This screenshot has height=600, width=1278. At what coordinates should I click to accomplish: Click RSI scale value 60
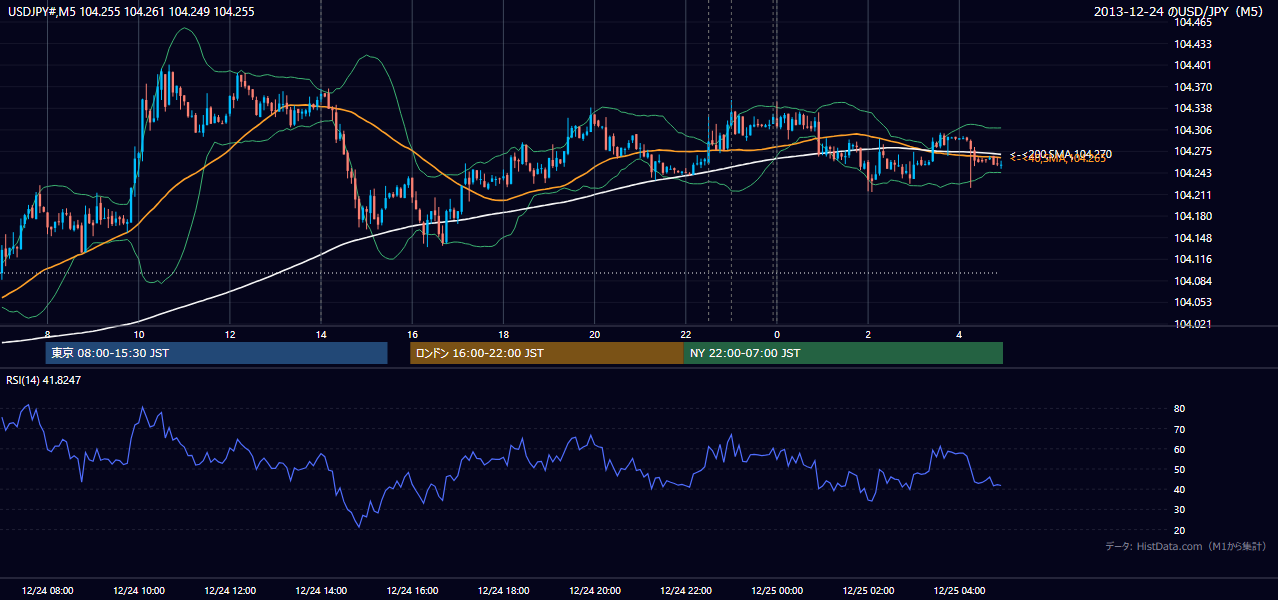click(1180, 449)
